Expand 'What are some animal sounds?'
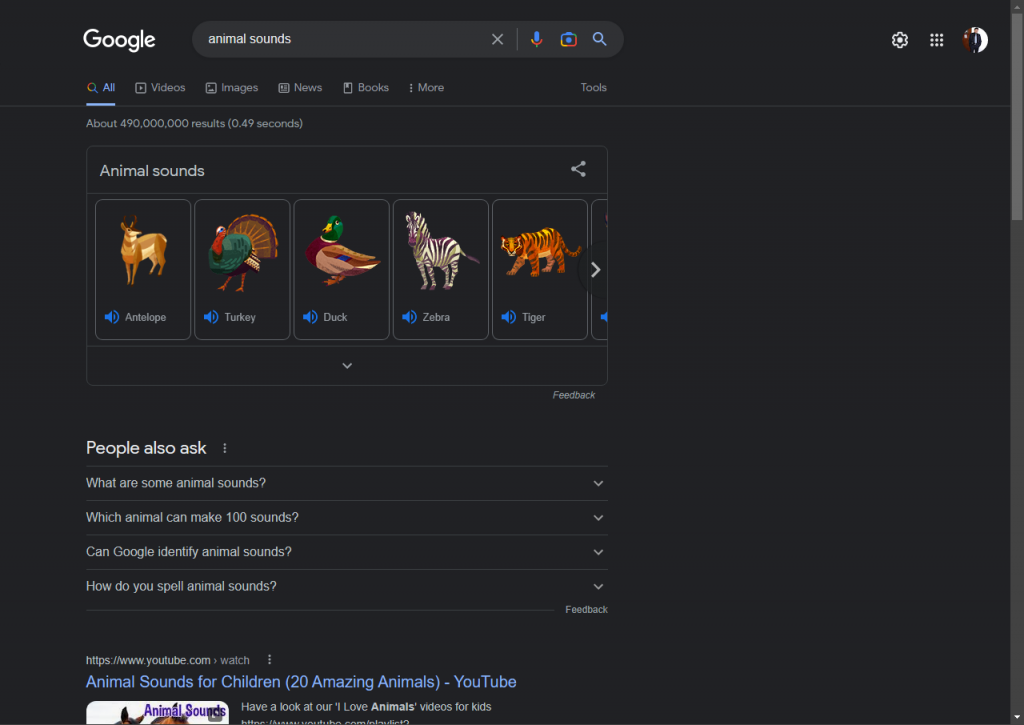Viewport: 1024px width, 725px height. (347, 483)
